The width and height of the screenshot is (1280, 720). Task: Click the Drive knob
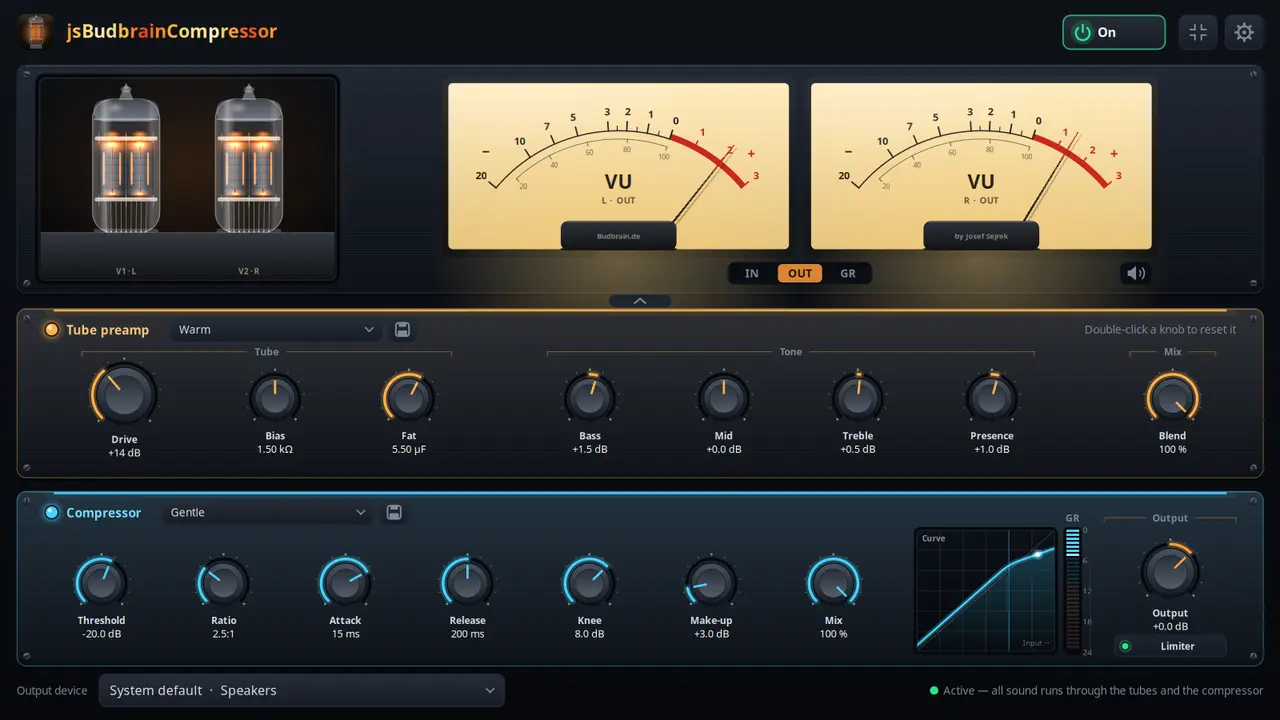pos(124,395)
